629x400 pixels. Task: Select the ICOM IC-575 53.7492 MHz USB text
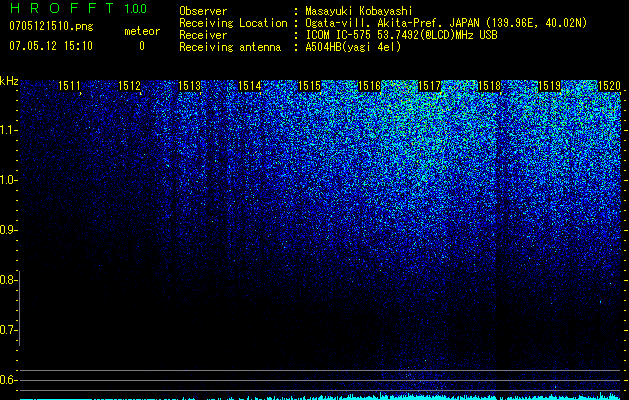(402, 35)
